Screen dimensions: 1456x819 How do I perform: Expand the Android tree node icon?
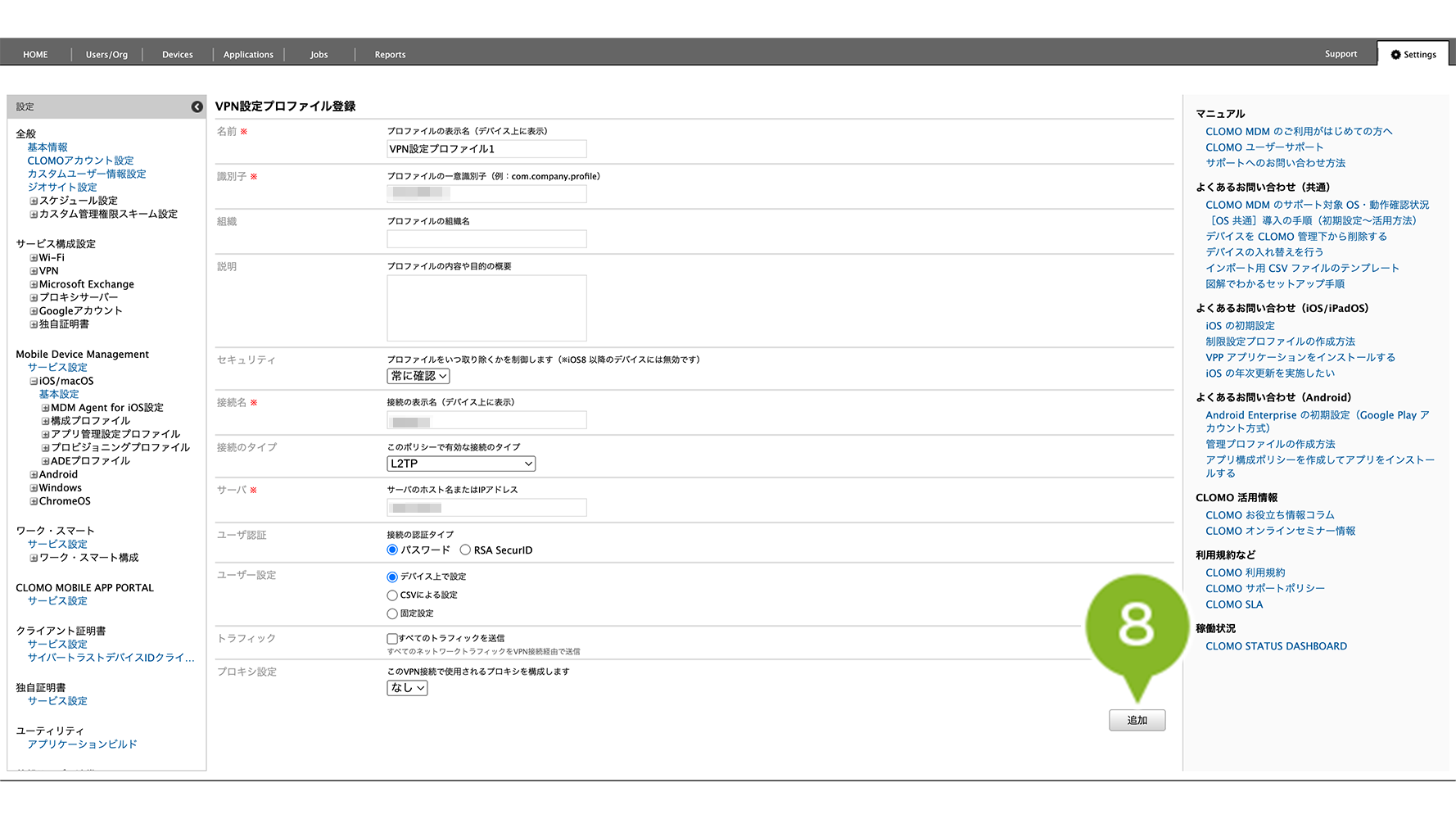pos(34,475)
